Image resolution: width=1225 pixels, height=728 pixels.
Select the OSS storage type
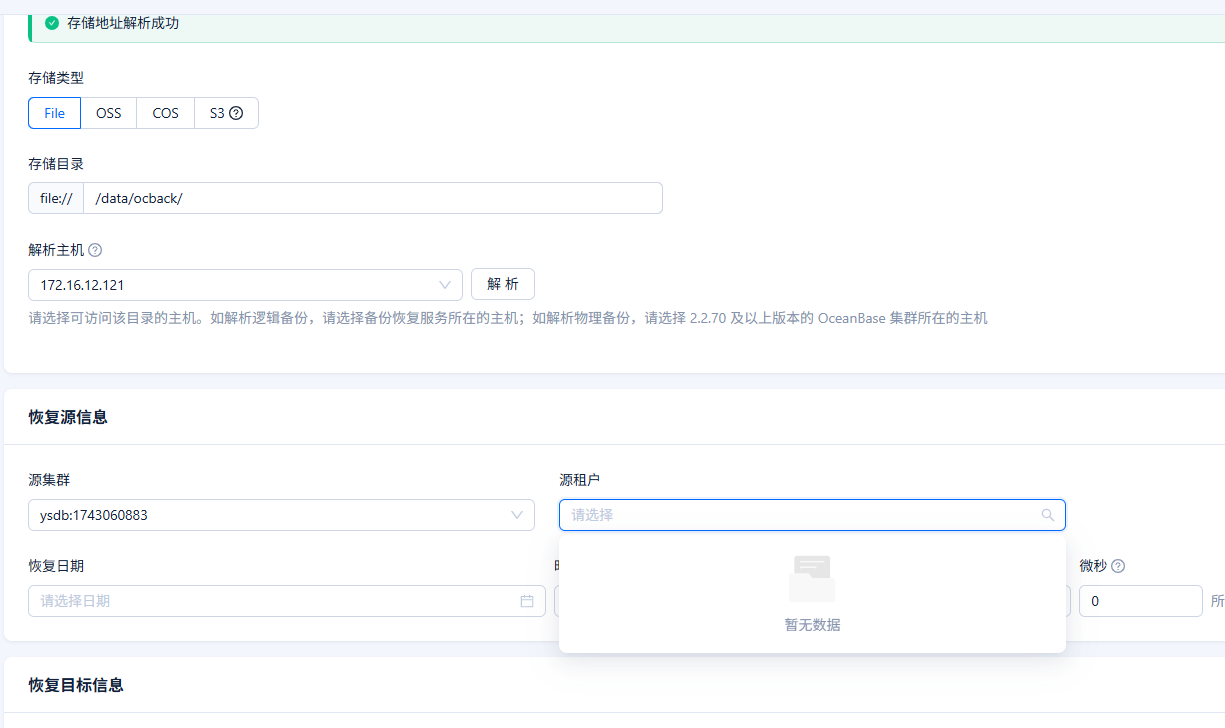pos(108,113)
